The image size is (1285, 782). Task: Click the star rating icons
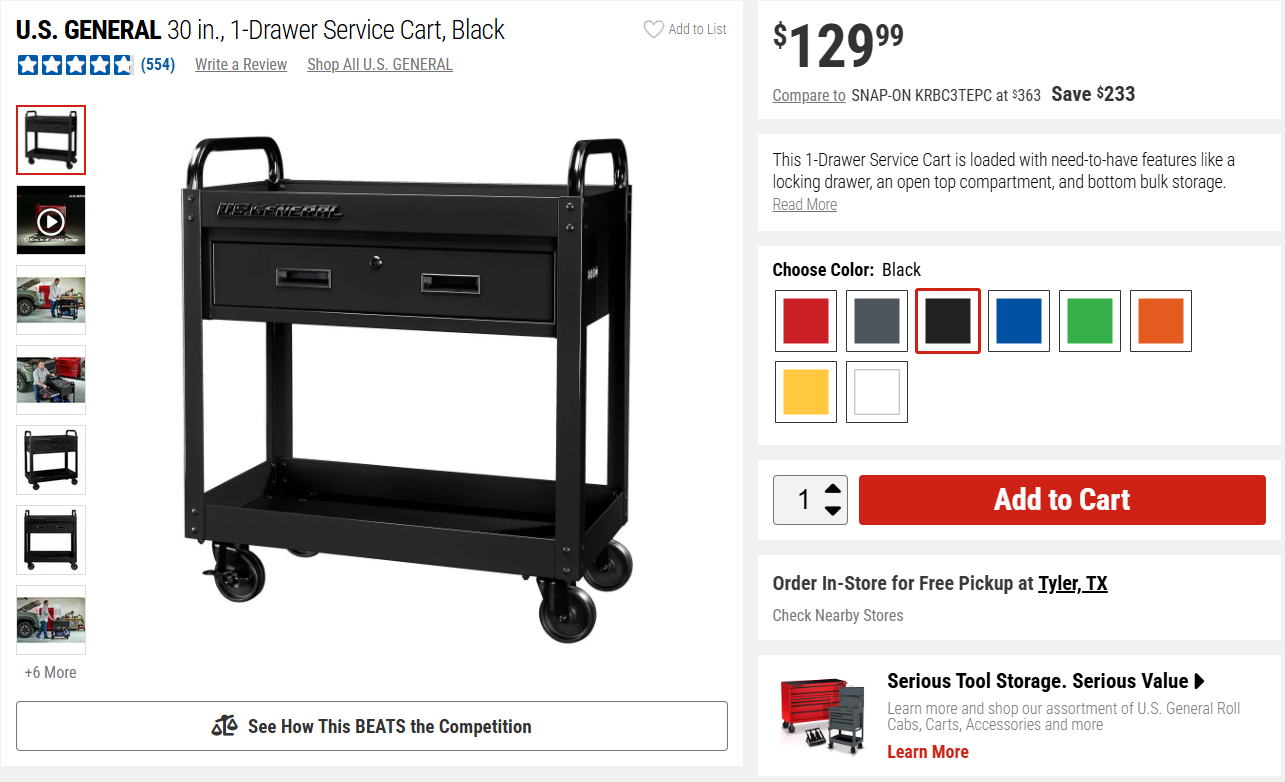(x=75, y=65)
